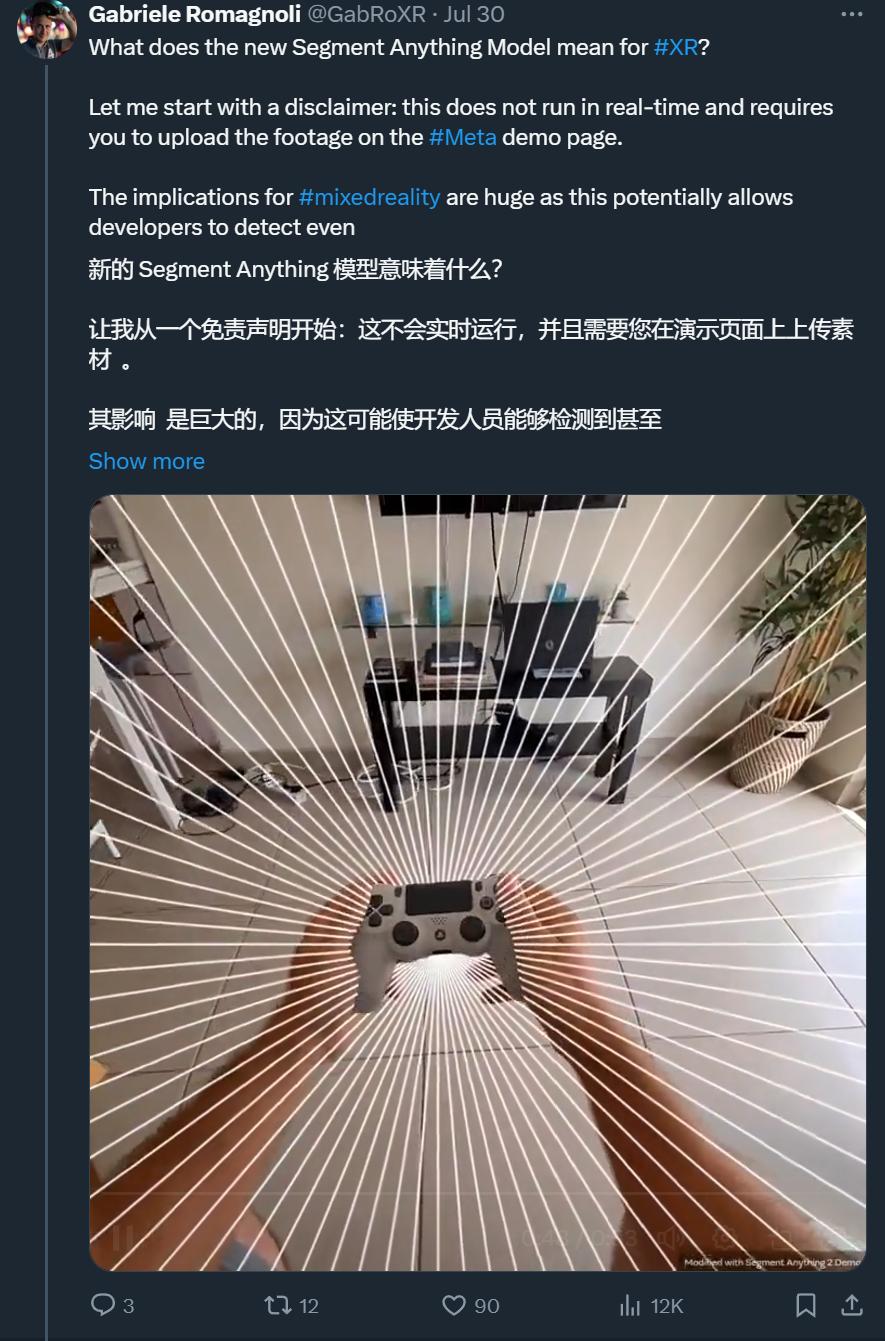Bookmark this tweet
The width and height of the screenshot is (885, 1341).
click(x=805, y=1305)
